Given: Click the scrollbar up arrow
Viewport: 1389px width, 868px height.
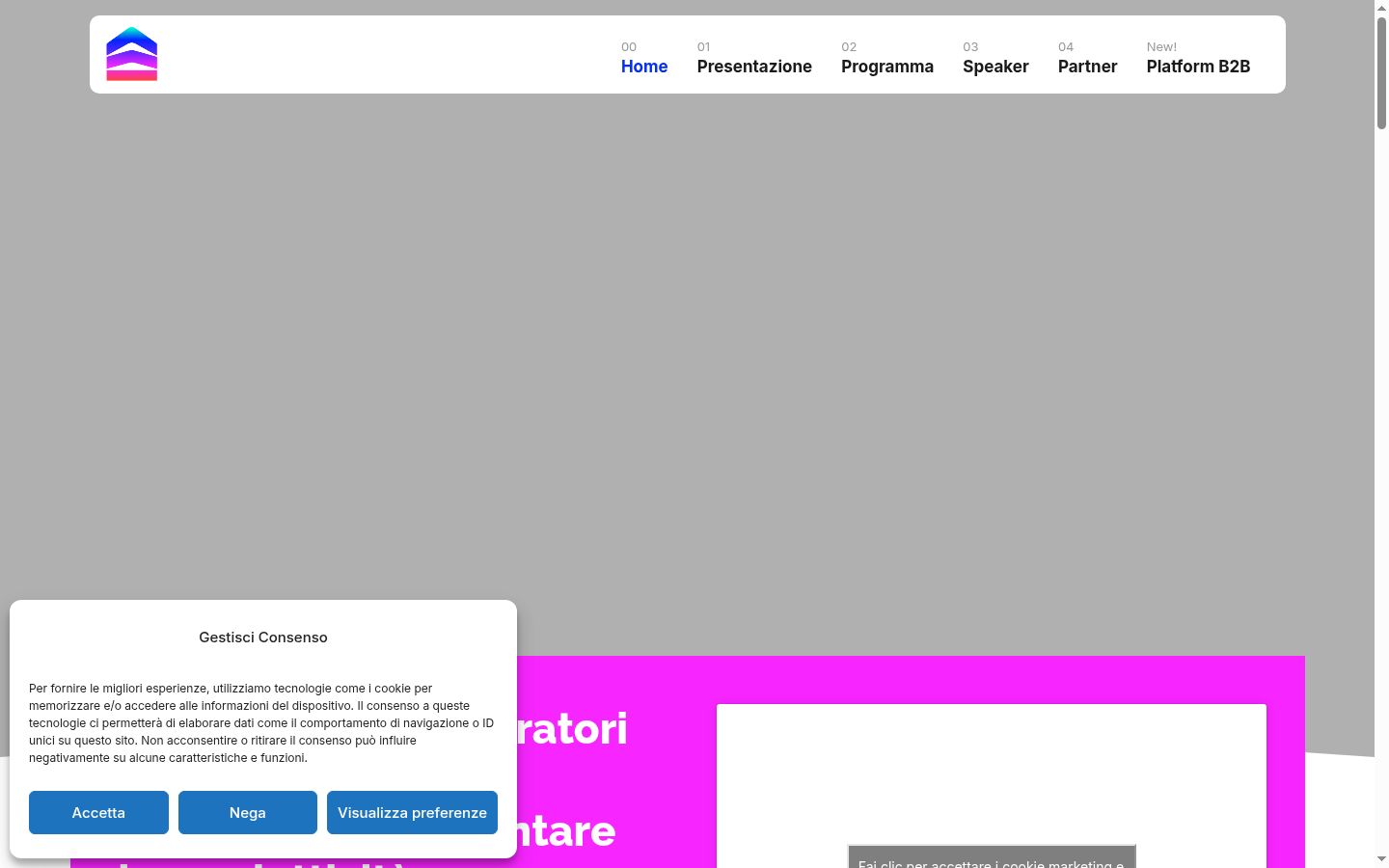Looking at the screenshot, I should click(x=1381, y=7).
